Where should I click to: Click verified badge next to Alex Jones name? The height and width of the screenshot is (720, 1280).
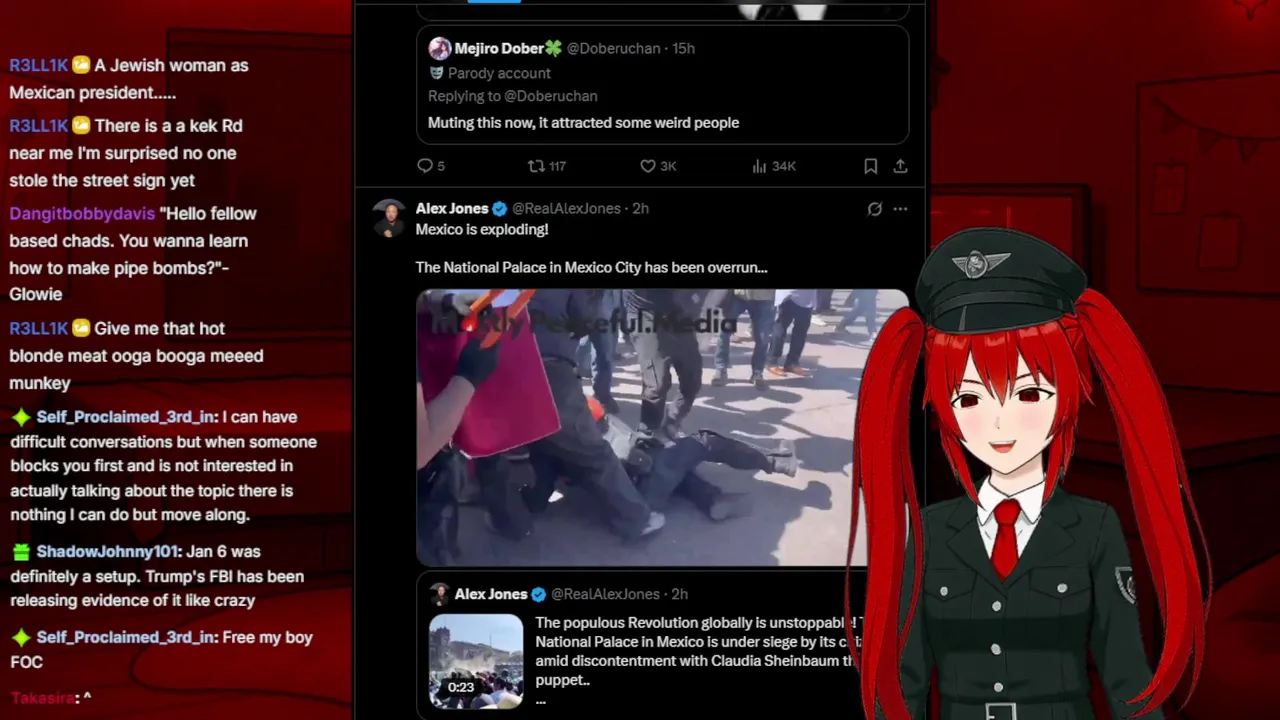coord(500,209)
